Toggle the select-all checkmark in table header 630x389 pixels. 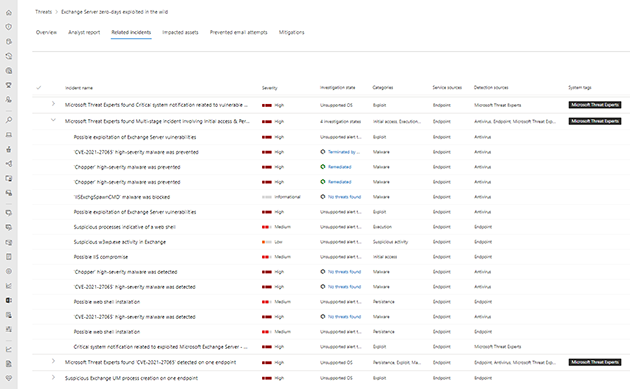tap(39, 88)
